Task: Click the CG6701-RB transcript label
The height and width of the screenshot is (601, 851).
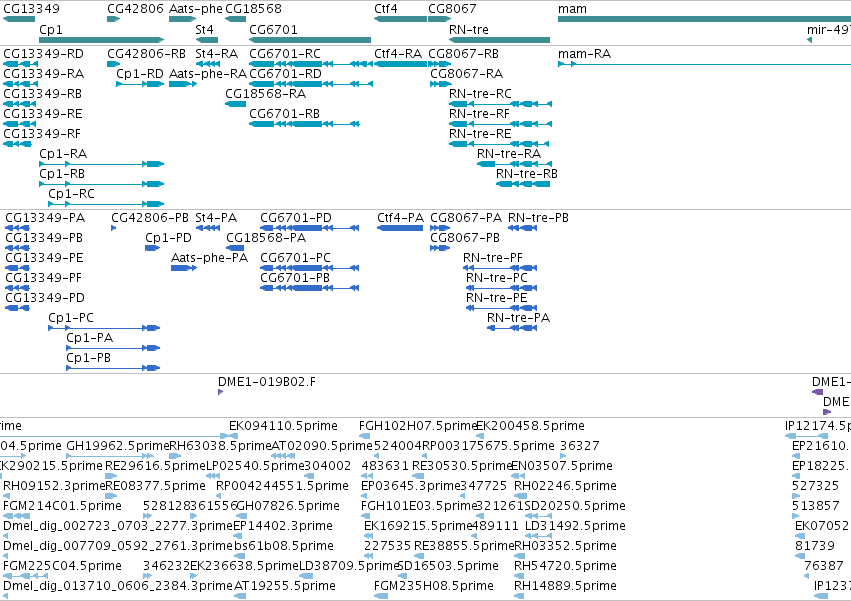Action: (284, 113)
